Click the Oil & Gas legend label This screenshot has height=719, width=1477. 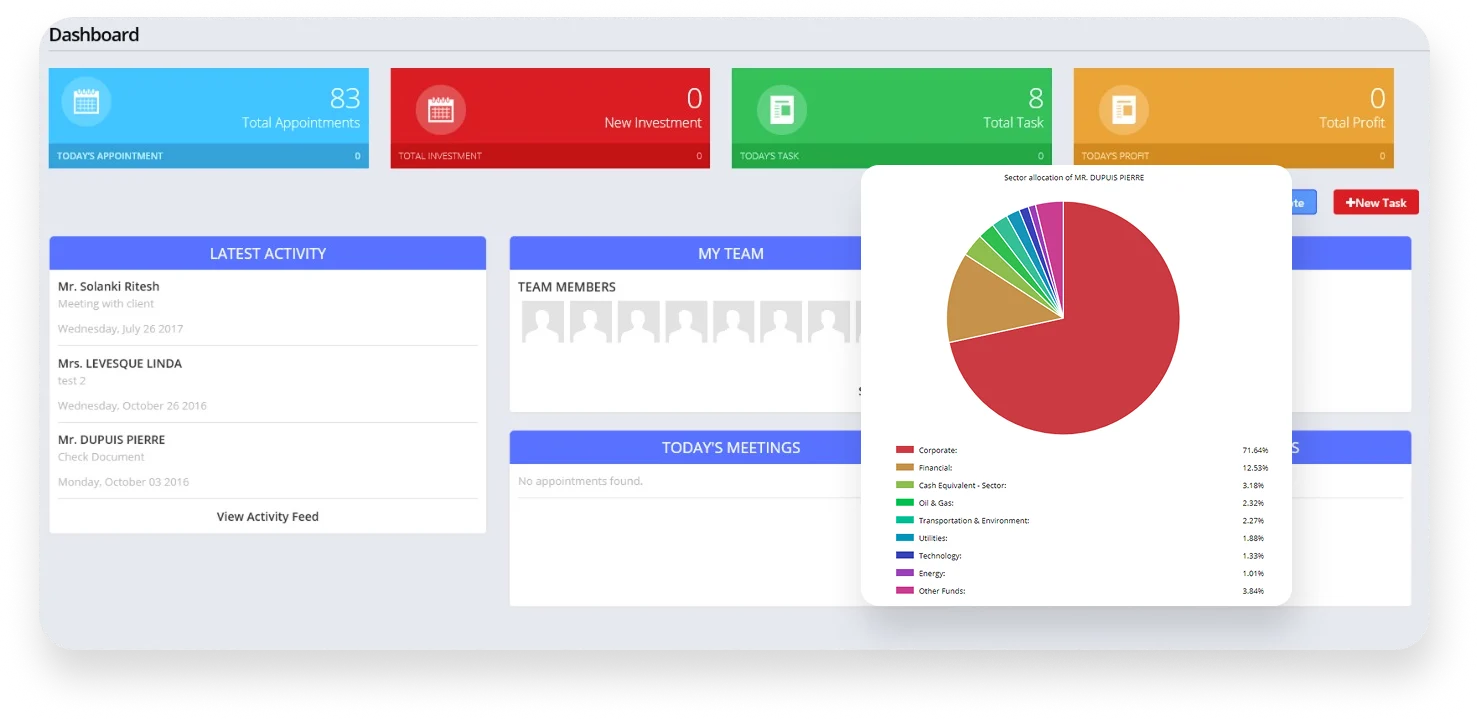pyautogui.click(x=936, y=503)
